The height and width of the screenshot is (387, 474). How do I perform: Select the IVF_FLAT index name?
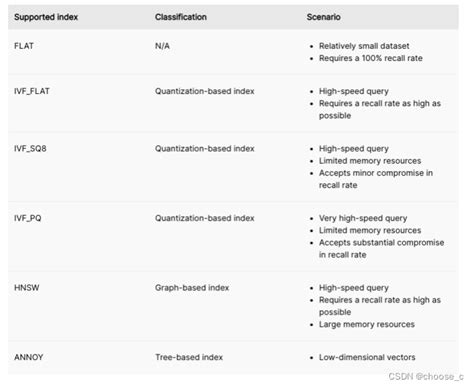(x=32, y=91)
